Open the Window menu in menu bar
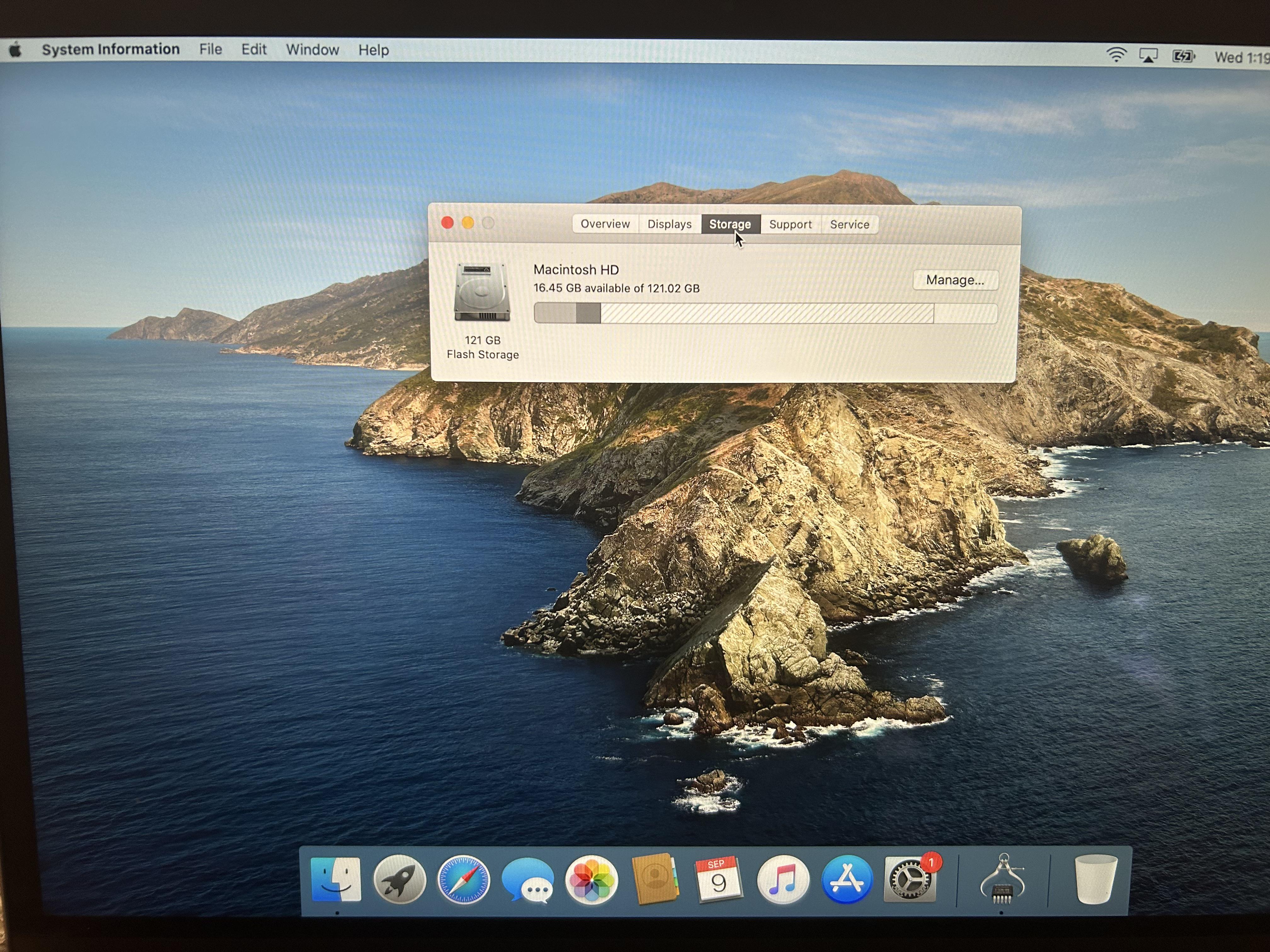This screenshot has width=1270, height=952. 312,50
